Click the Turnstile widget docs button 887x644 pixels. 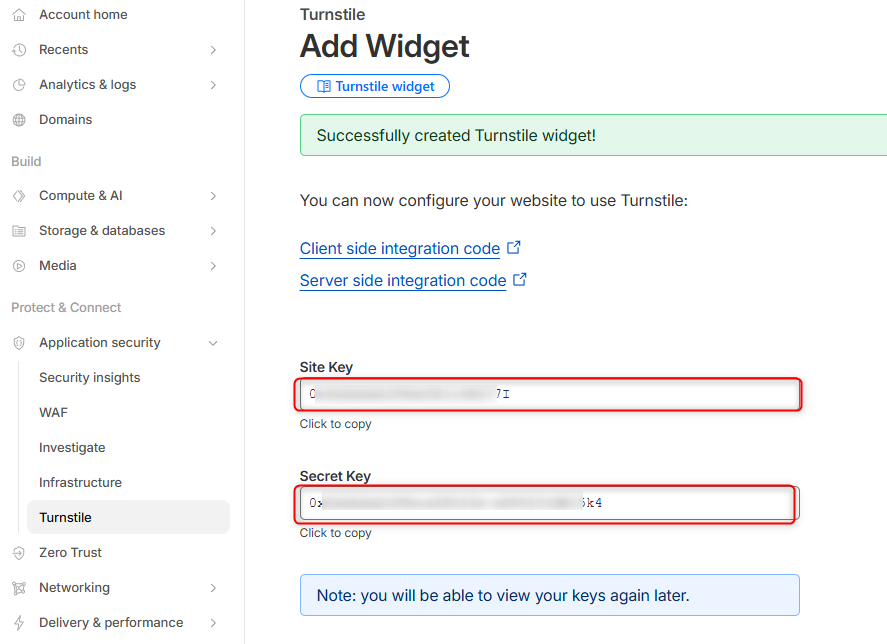(x=375, y=87)
